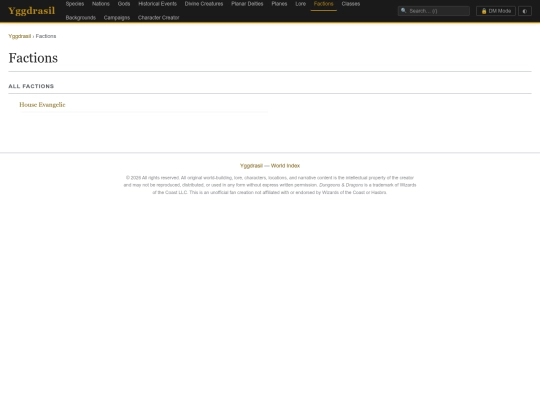Screen dimensions: 540x405
Task: Open Historical Events in navigation
Action: pos(157,4)
